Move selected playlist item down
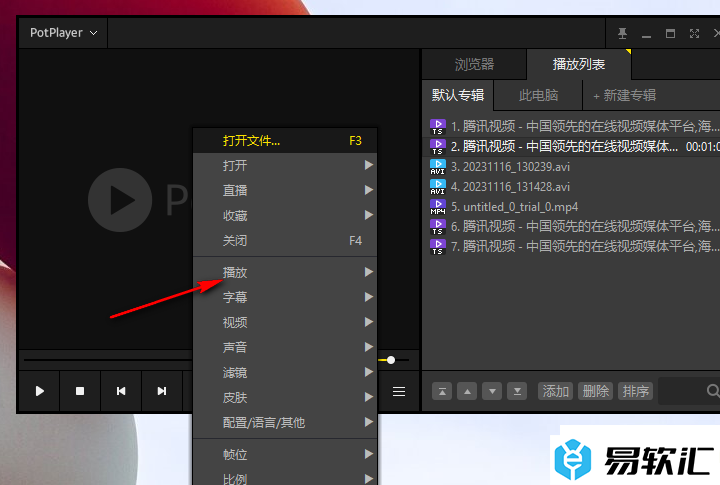This screenshot has height=485, width=720. click(x=492, y=391)
